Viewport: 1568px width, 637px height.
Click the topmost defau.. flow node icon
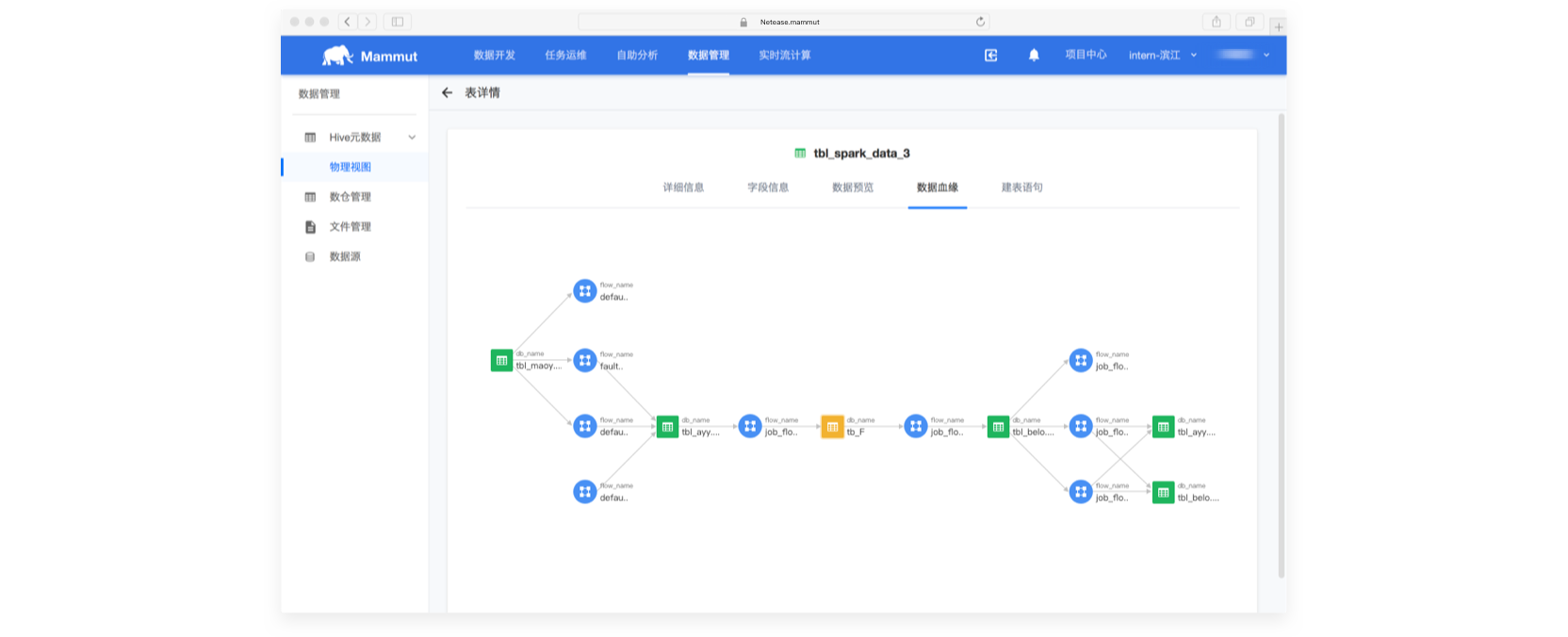tap(585, 290)
